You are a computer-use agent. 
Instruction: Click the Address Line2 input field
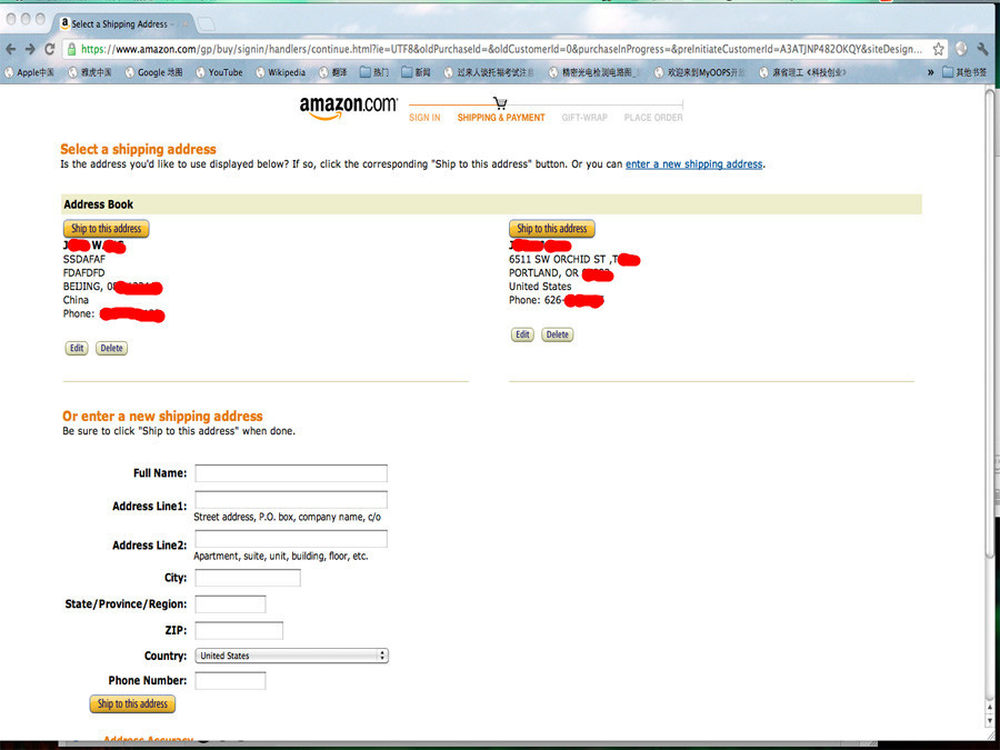pos(291,539)
